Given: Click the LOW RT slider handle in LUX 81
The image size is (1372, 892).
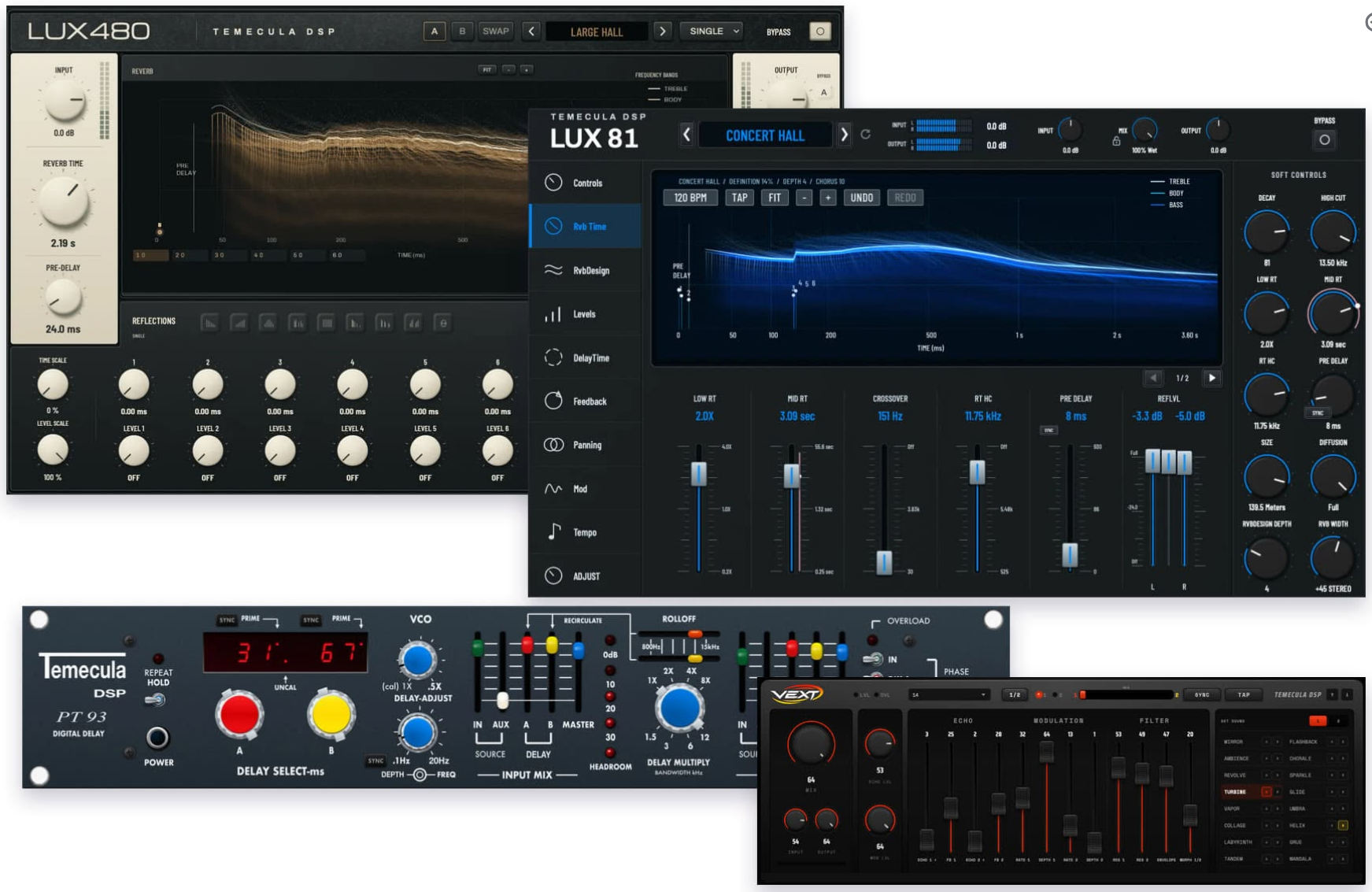Looking at the screenshot, I should click(698, 473).
